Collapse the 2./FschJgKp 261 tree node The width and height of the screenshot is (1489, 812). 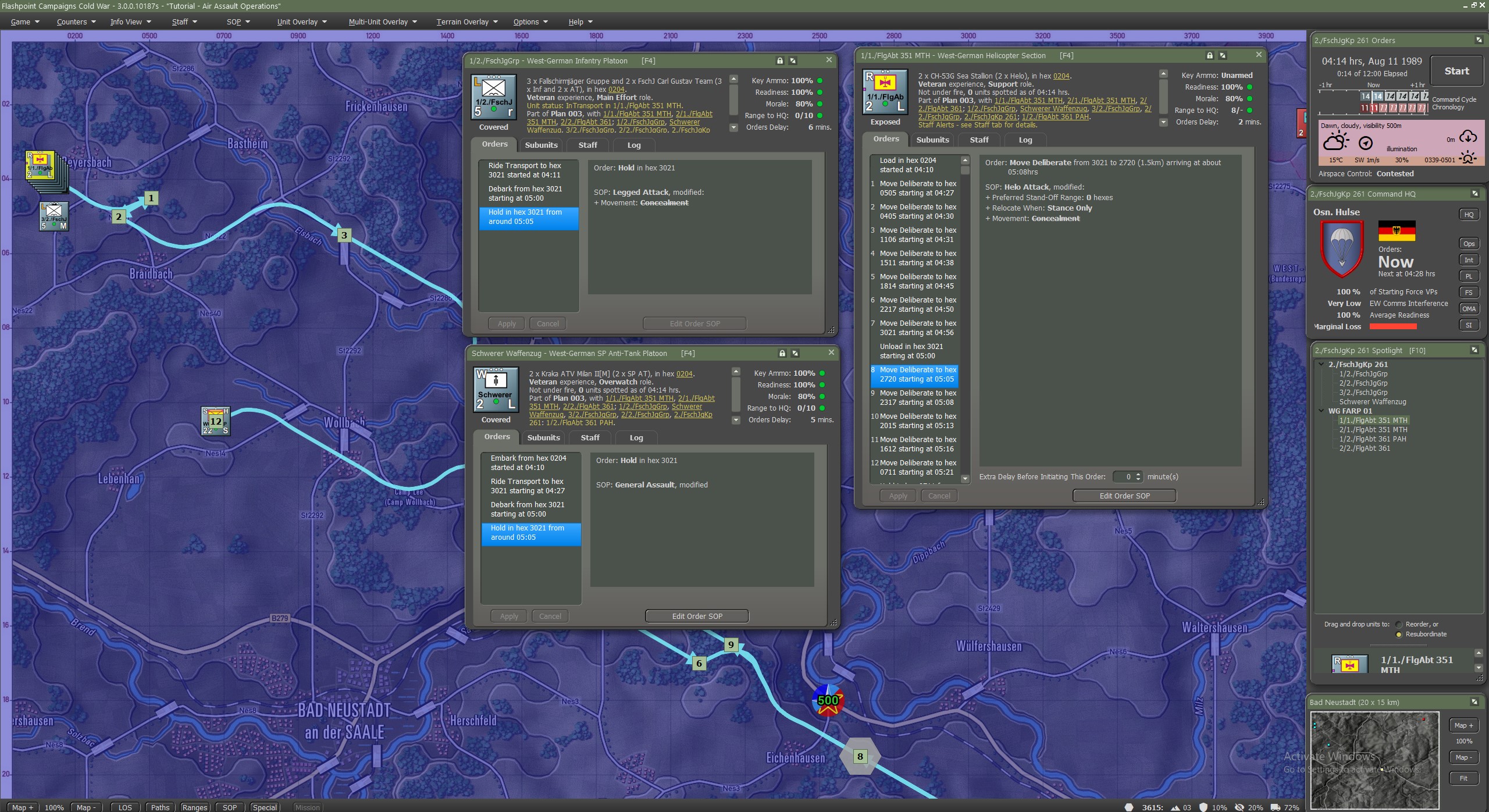click(x=1321, y=364)
